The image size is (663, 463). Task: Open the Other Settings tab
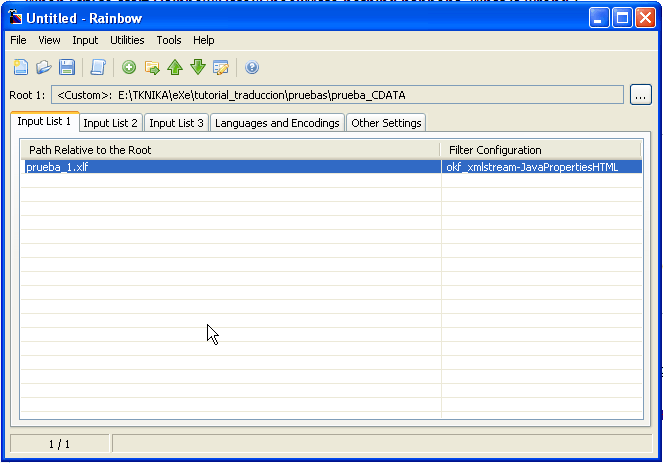(386, 123)
